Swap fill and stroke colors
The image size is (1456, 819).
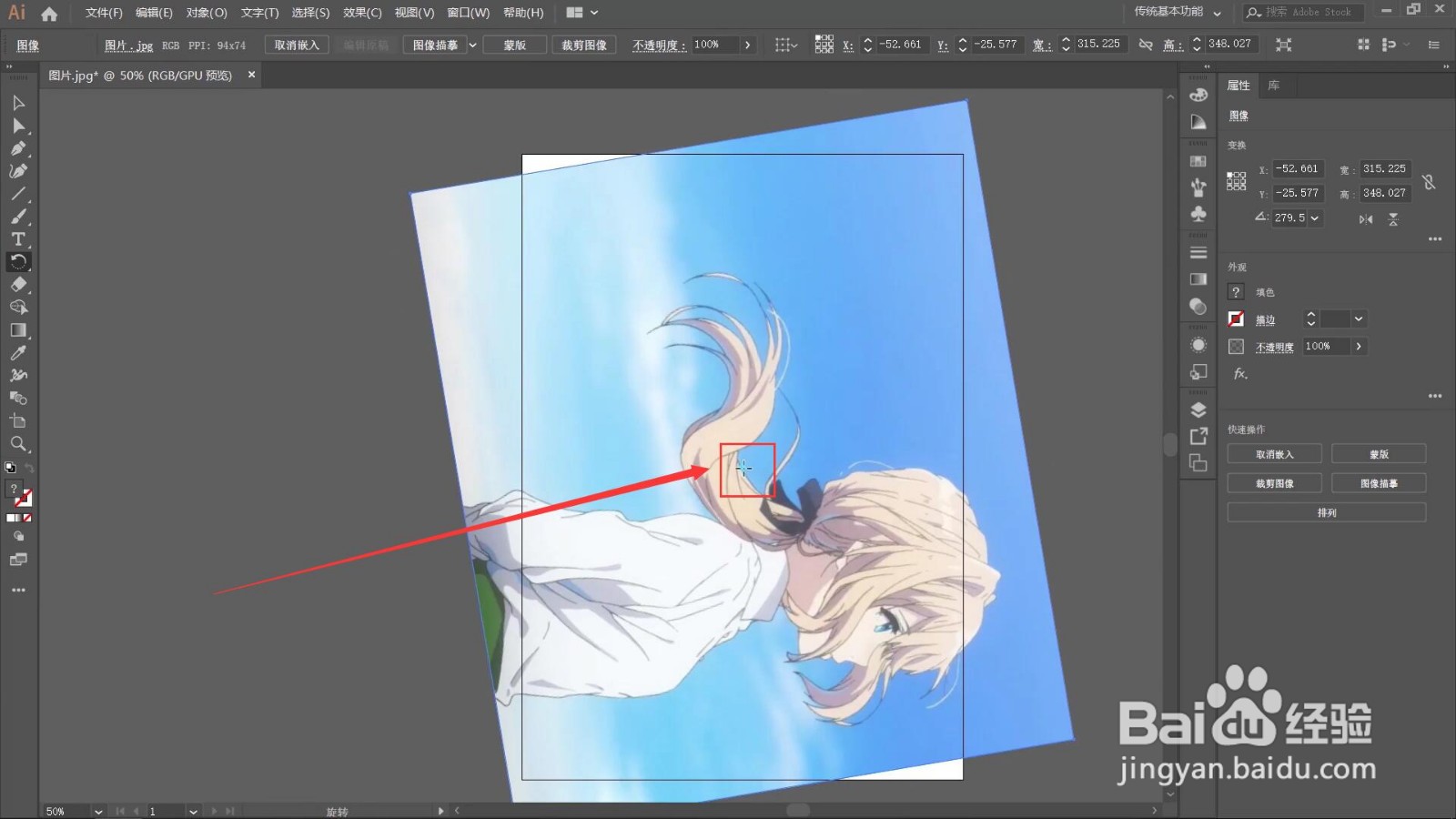pyautogui.click(x=29, y=468)
